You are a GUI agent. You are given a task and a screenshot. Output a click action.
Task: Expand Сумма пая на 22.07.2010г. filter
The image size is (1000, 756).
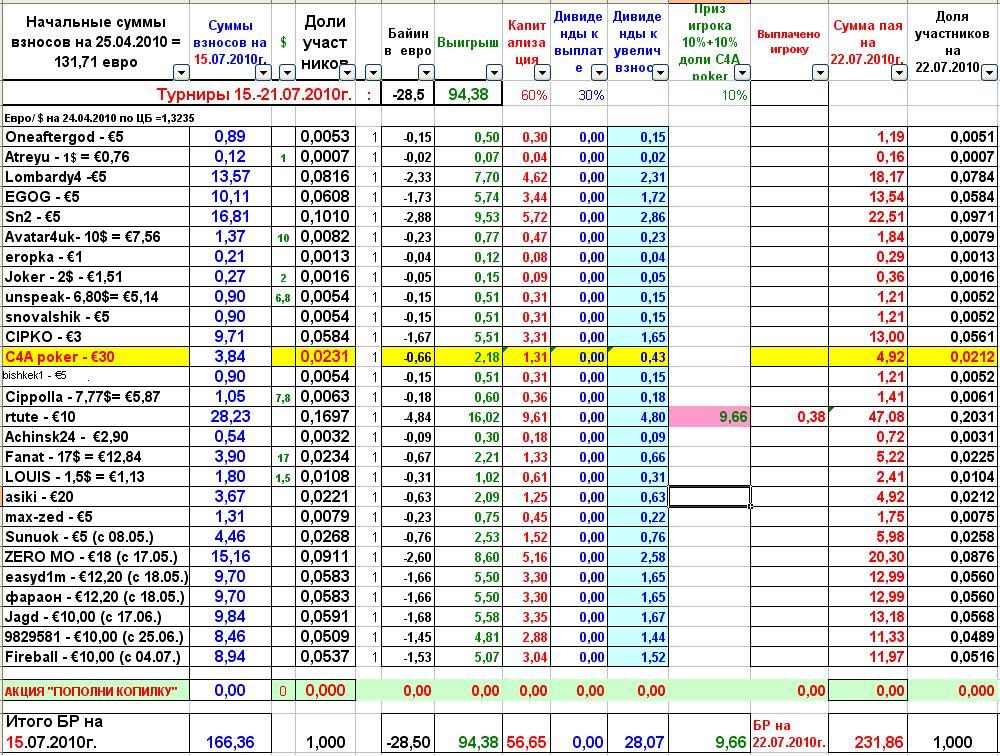click(899, 73)
